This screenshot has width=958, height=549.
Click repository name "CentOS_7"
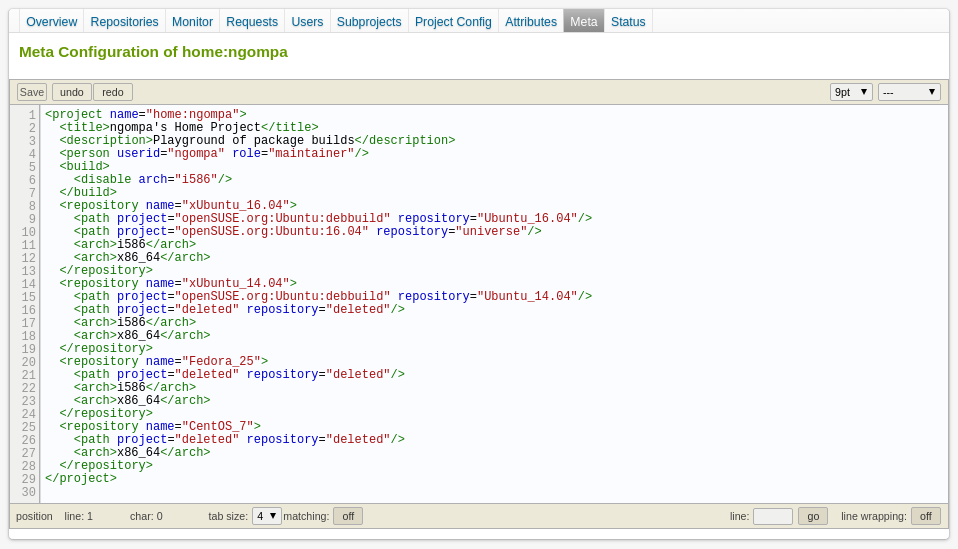(218, 426)
